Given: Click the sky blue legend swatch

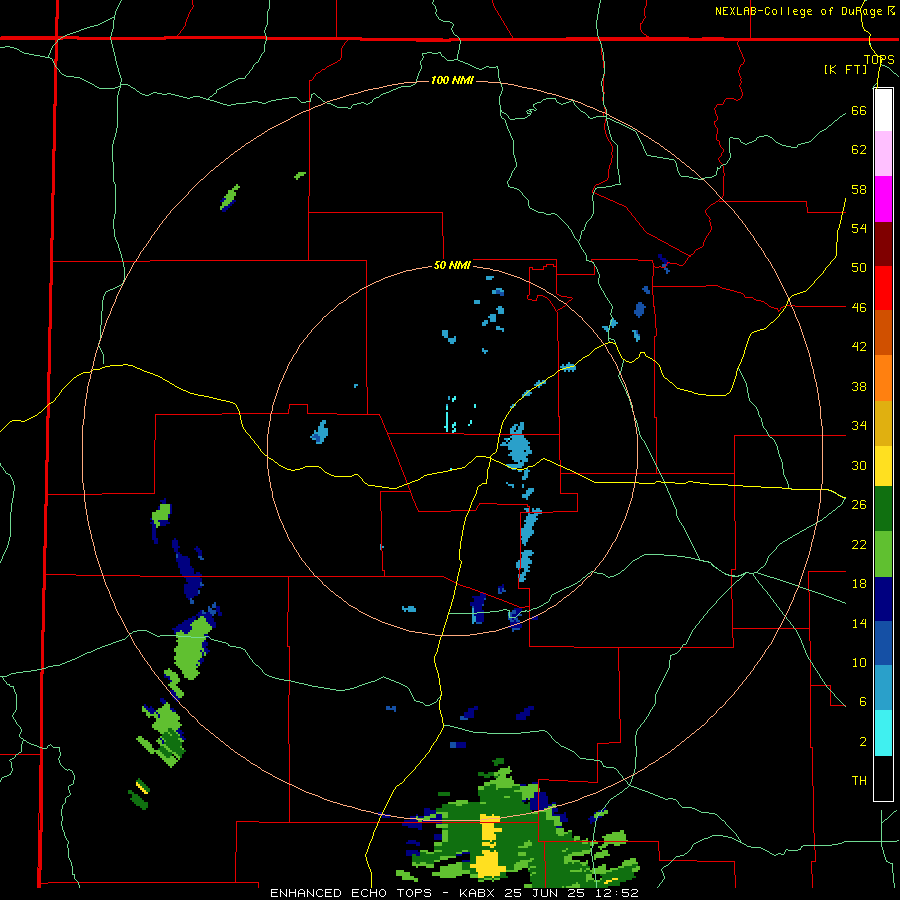Looking at the screenshot, I should (883, 688).
